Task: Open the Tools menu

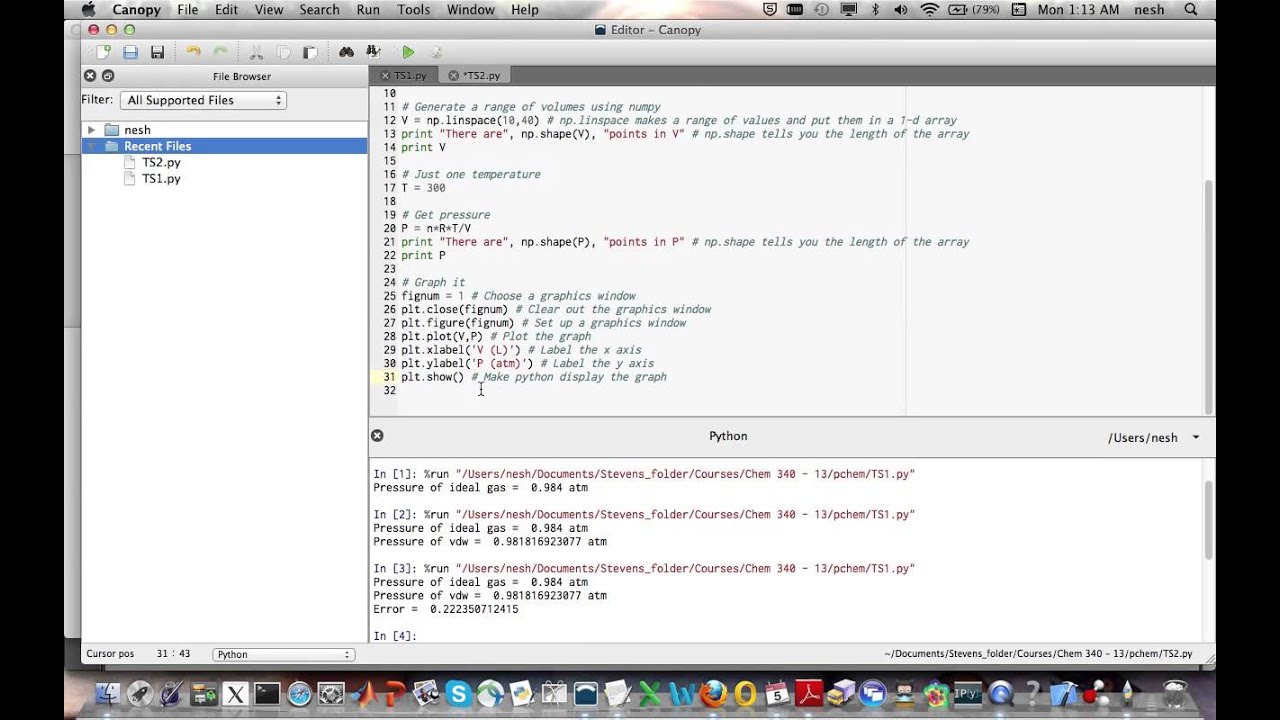Action: pos(413,10)
